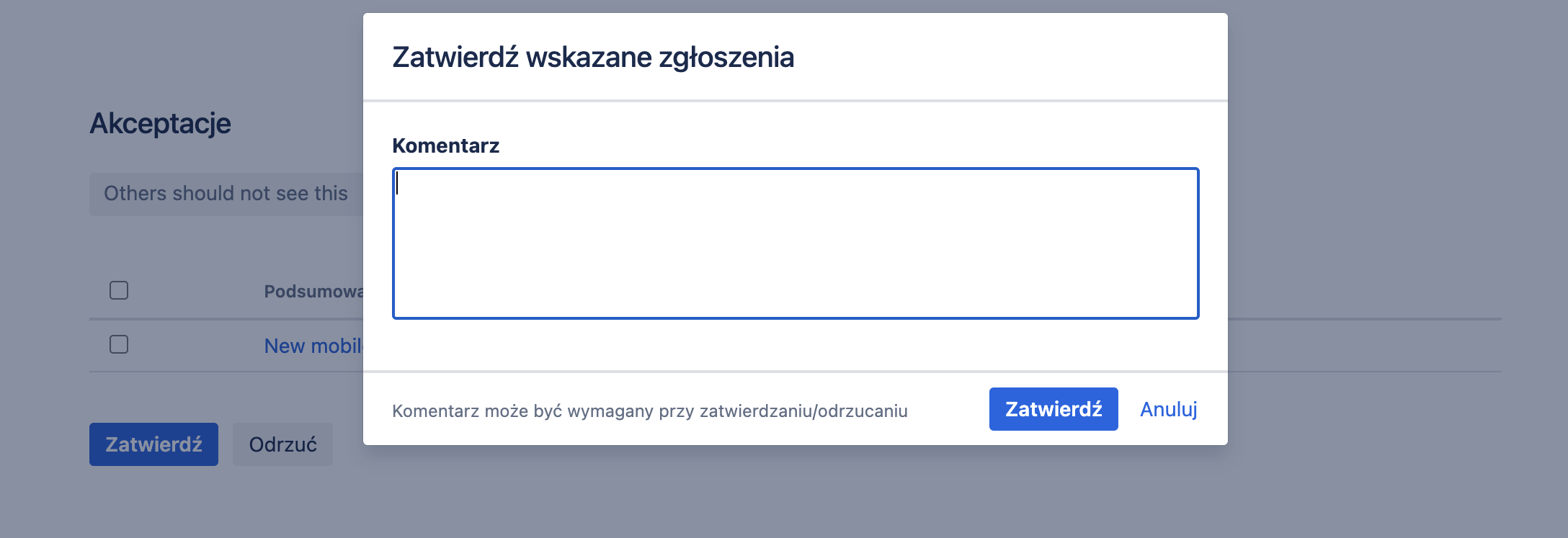Focus the filter box reading Others should not see this

(225, 193)
